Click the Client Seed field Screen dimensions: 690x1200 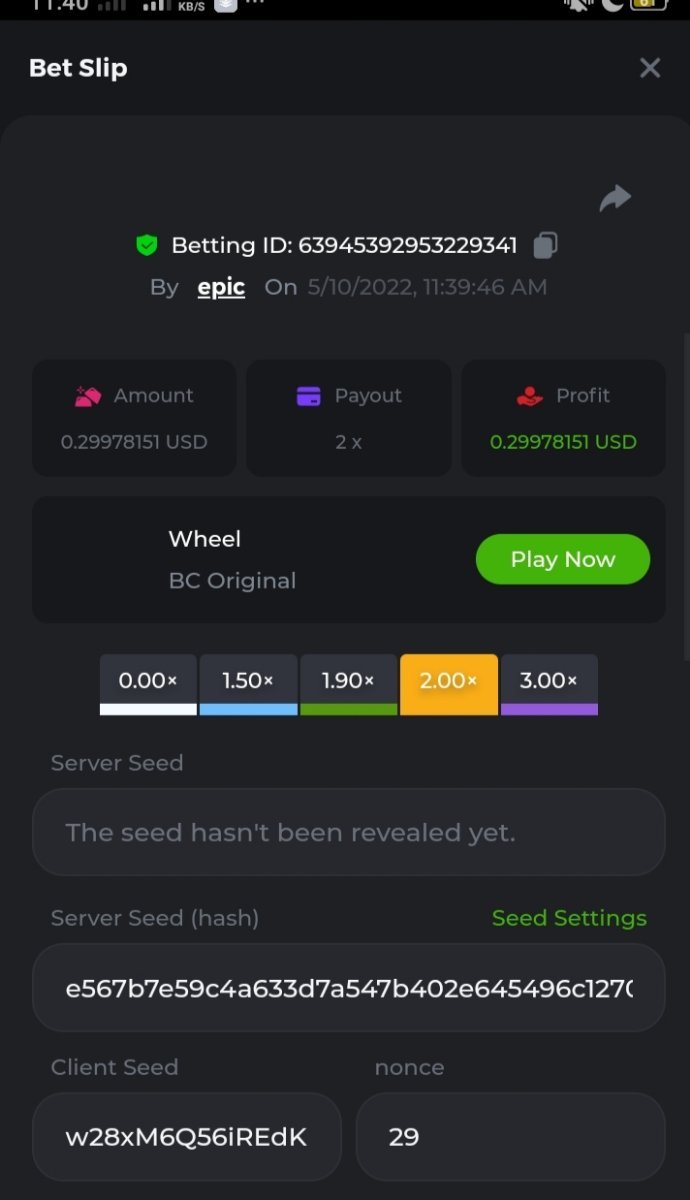[186, 1137]
